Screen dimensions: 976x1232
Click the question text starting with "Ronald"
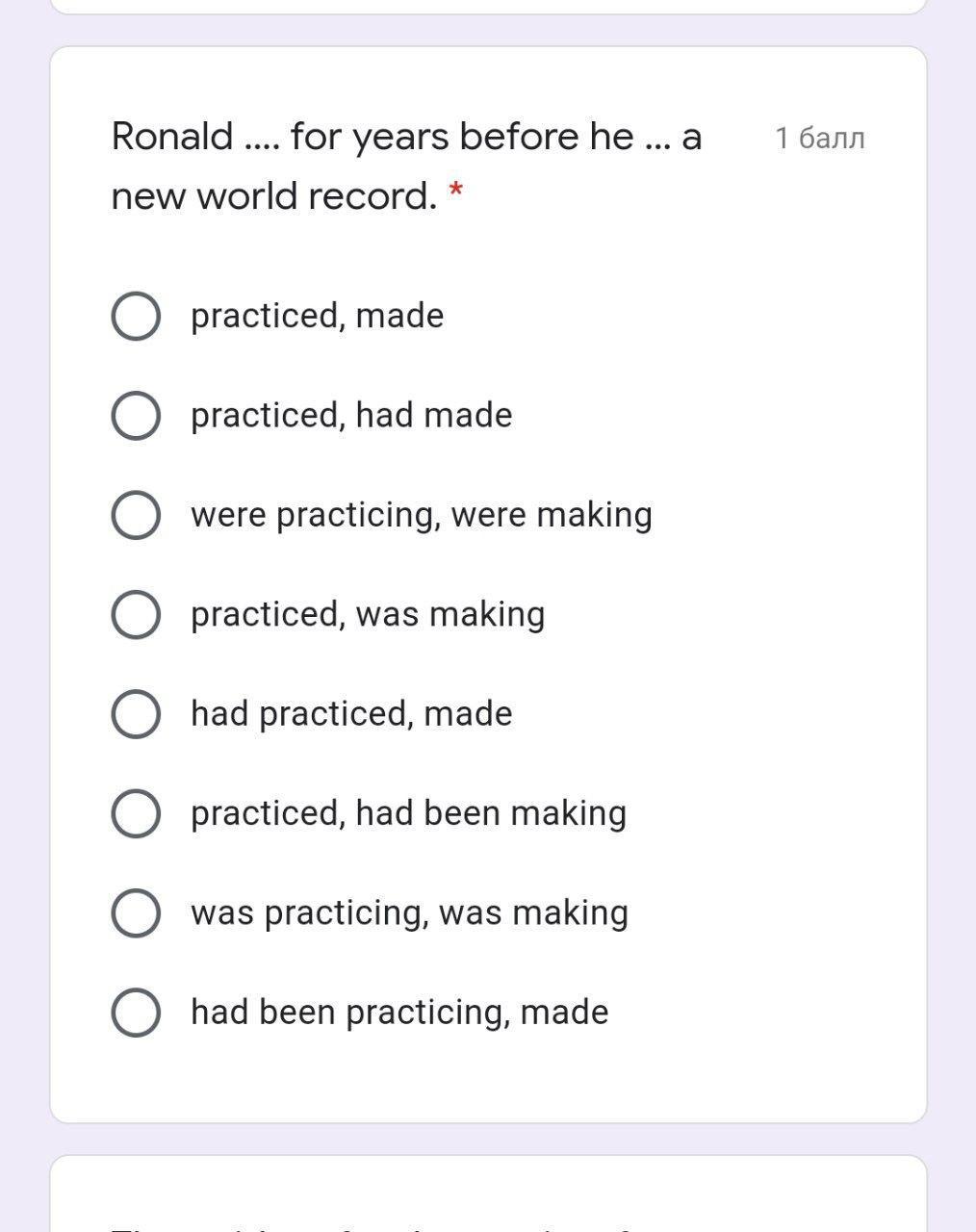406,166
